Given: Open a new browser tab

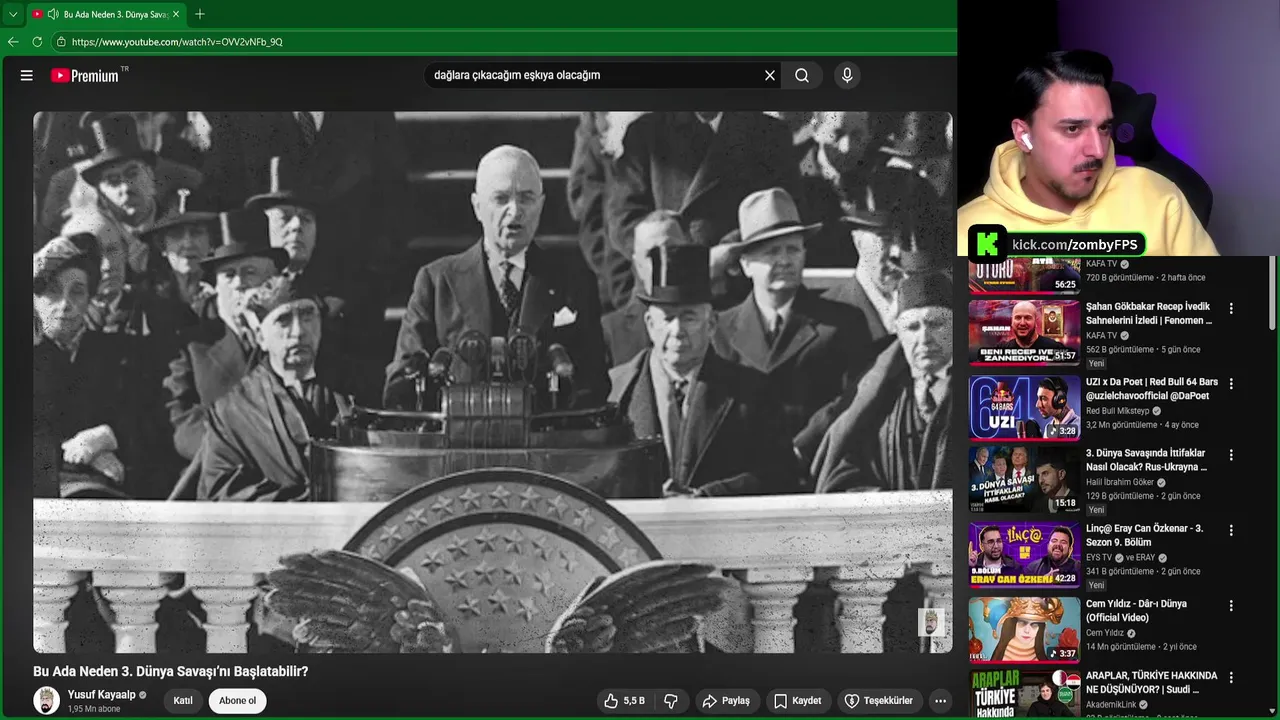Looking at the screenshot, I should point(200,14).
